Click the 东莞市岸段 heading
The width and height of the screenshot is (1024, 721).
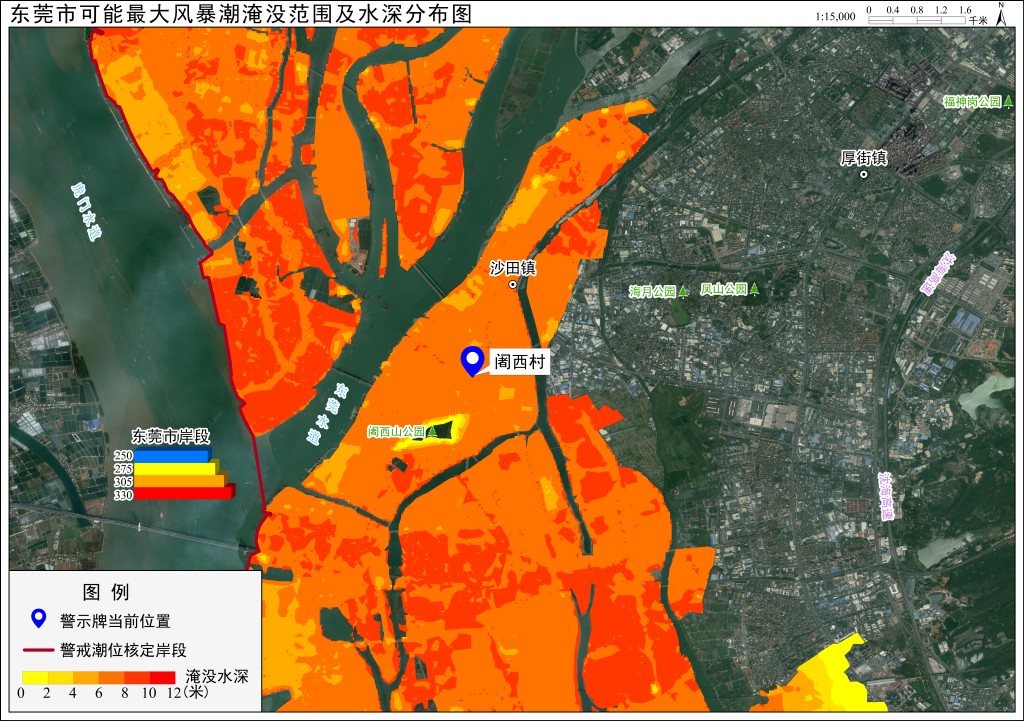[170, 436]
